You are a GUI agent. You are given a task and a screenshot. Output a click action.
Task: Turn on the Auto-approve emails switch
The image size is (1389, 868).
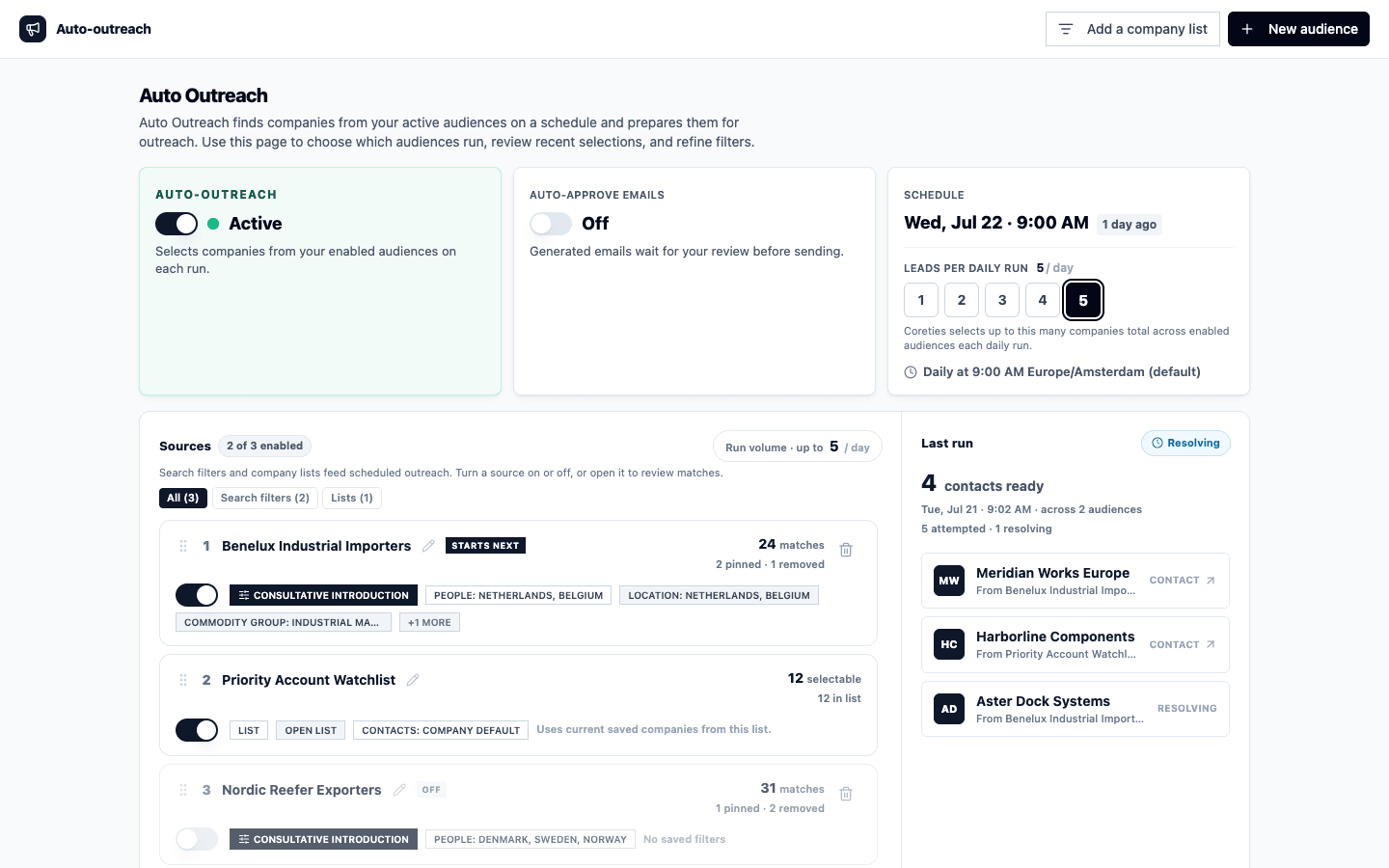click(551, 224)
